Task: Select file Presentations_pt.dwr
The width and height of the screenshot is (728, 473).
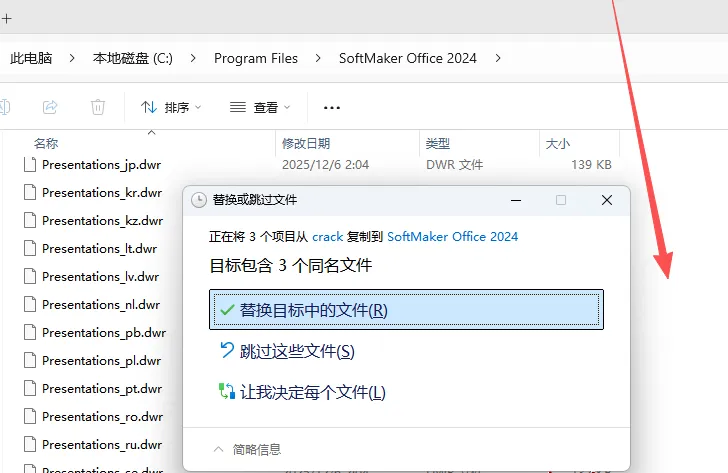Action: click(x=102, y=389)
